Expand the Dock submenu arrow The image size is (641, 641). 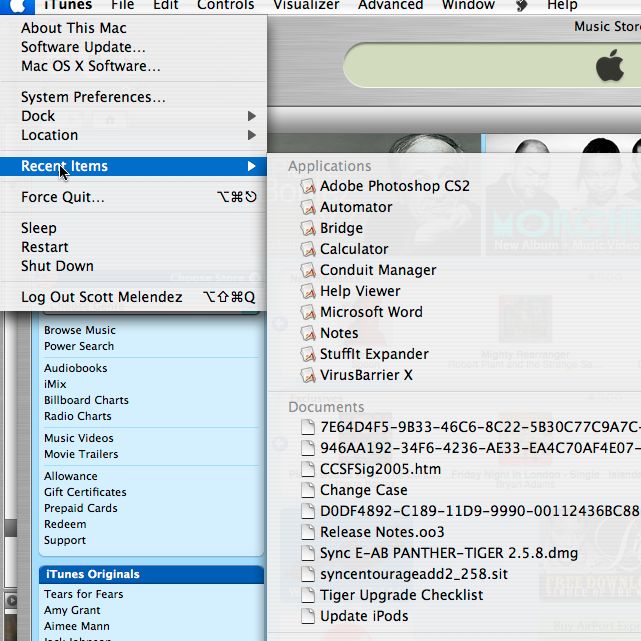point(252,117)
